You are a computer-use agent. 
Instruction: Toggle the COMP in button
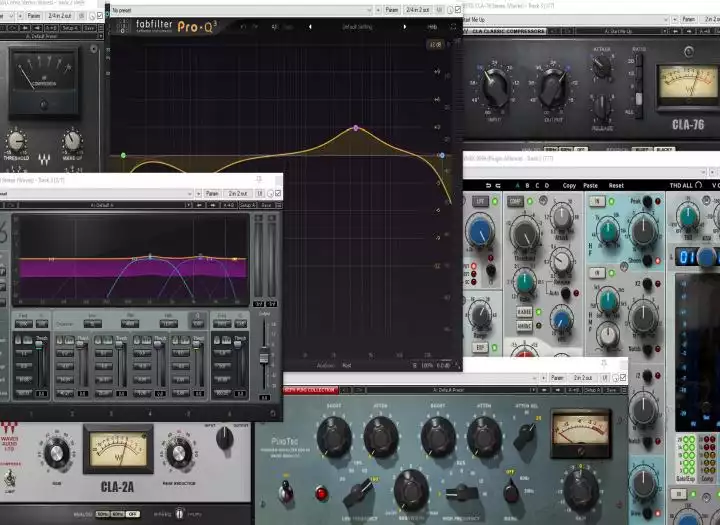(x=515, y=202)
